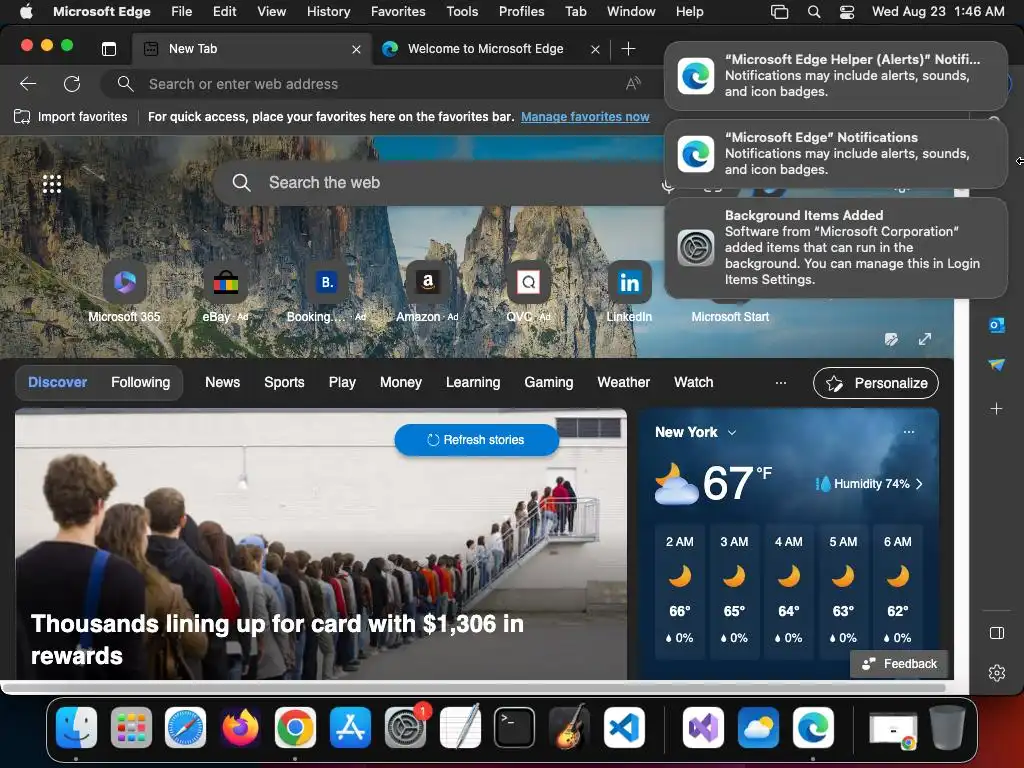Click the Feedback button

(x=899, y=664)
